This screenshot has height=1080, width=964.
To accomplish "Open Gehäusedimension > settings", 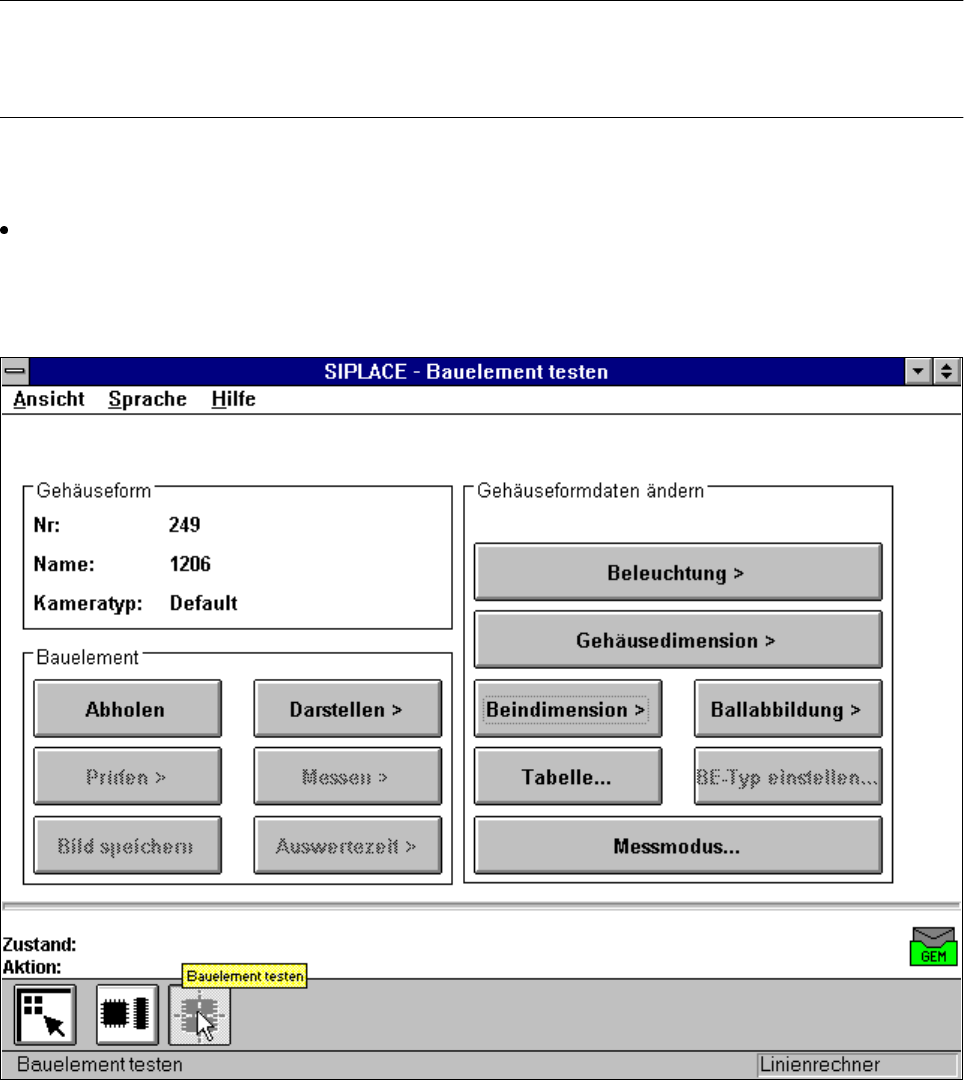I will tap(677, 640).
